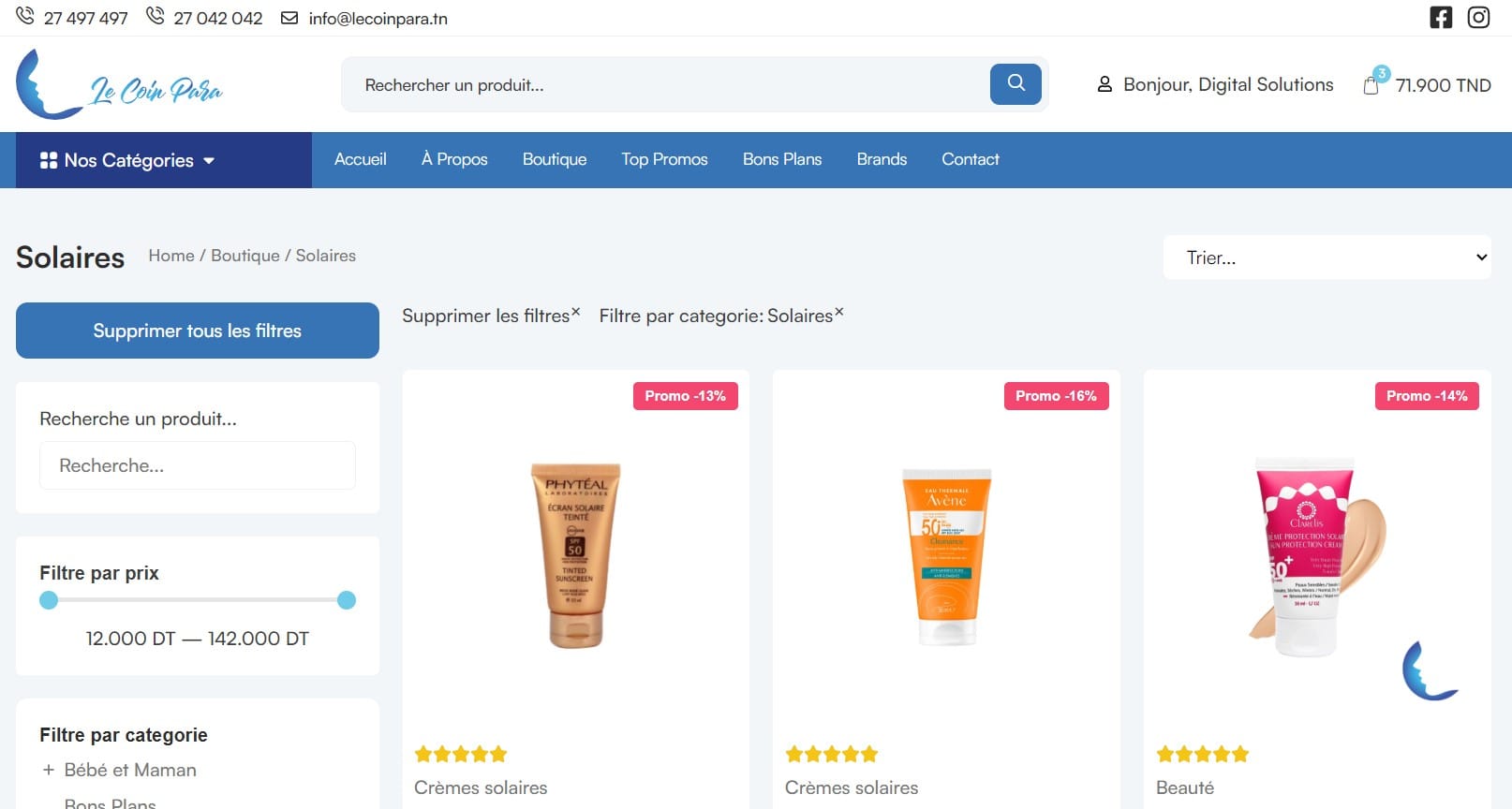The width and height of the screenshot is (1512, 809).
Task: Click phone number 27 497 497
Action: [x=86, y=19]
